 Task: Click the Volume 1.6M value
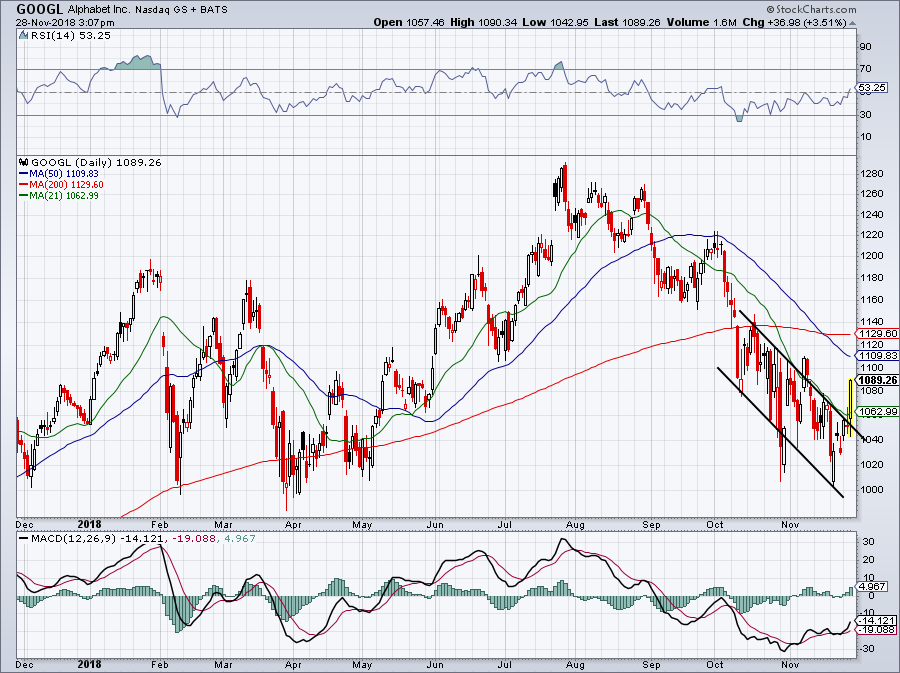[x=701, y=22]
